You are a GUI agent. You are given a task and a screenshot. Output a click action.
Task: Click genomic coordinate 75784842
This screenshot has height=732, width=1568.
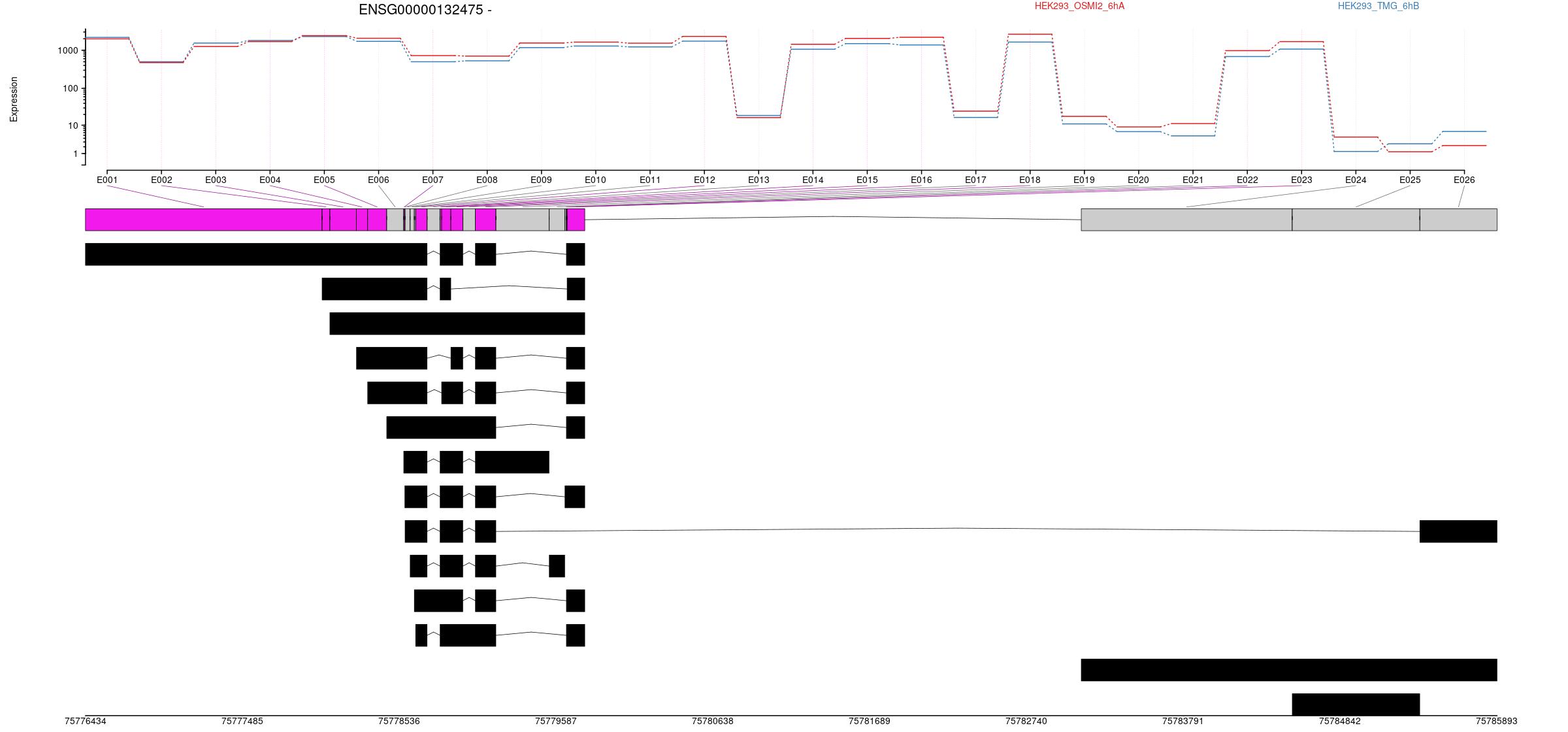click(x=1340, y=722)
